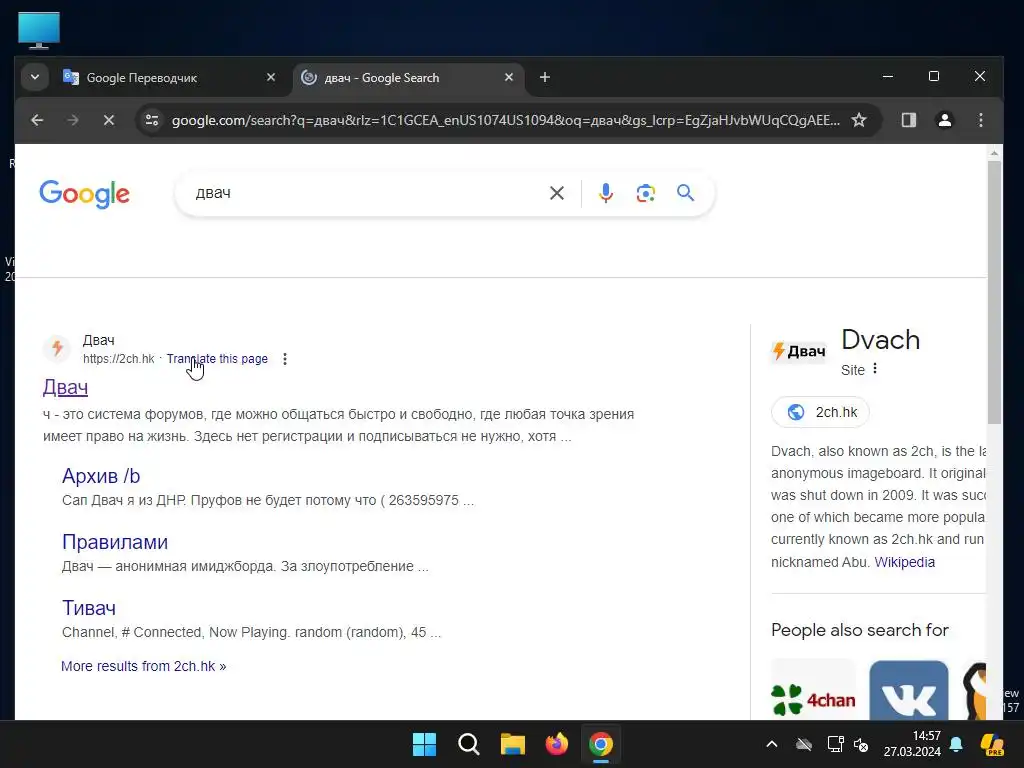Bookmark this page with the star
Screen dimensions: 1024x768
(x=859, y=120)
